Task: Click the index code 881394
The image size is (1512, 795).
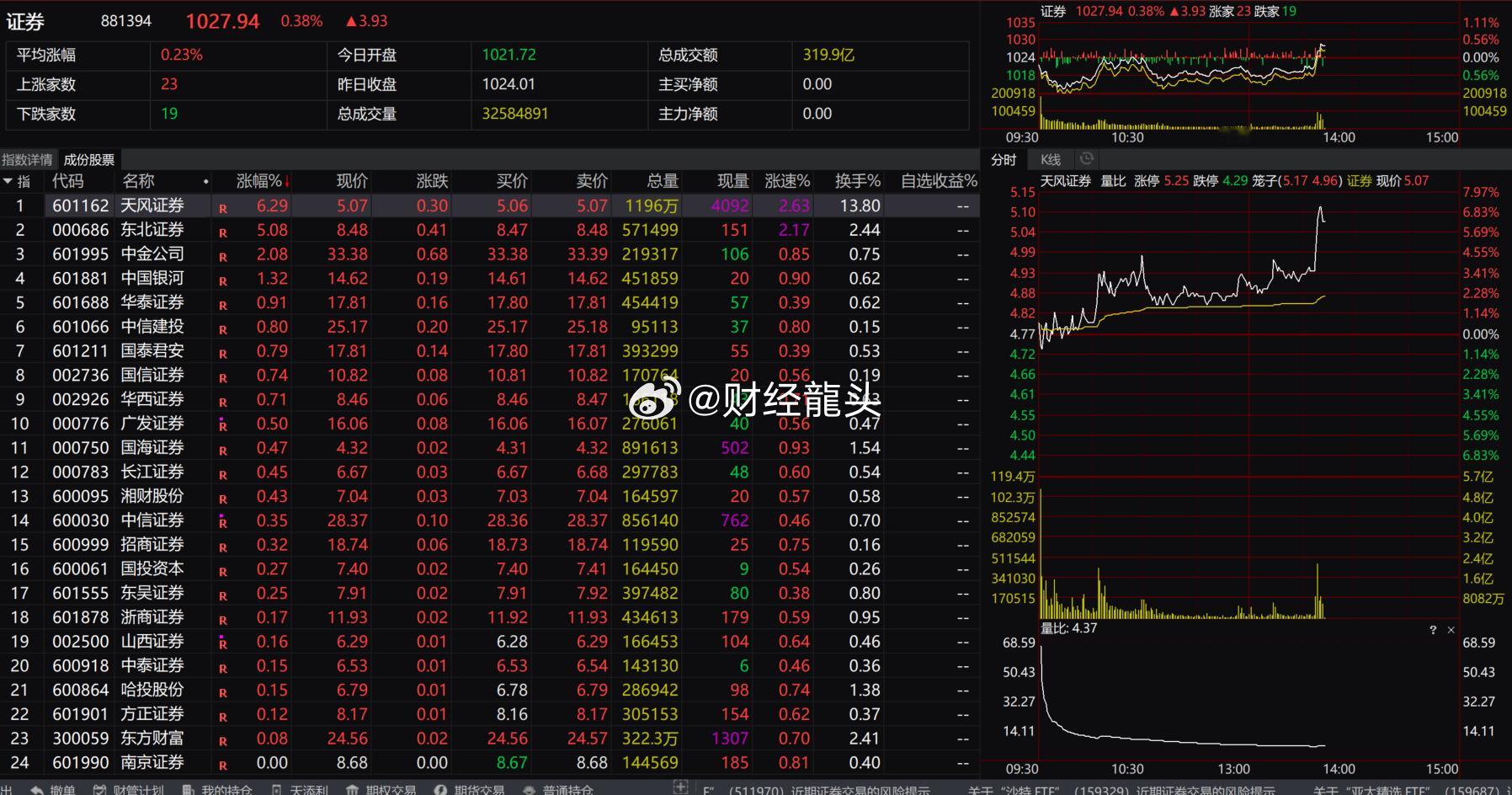Action: [x=126, y=21]
